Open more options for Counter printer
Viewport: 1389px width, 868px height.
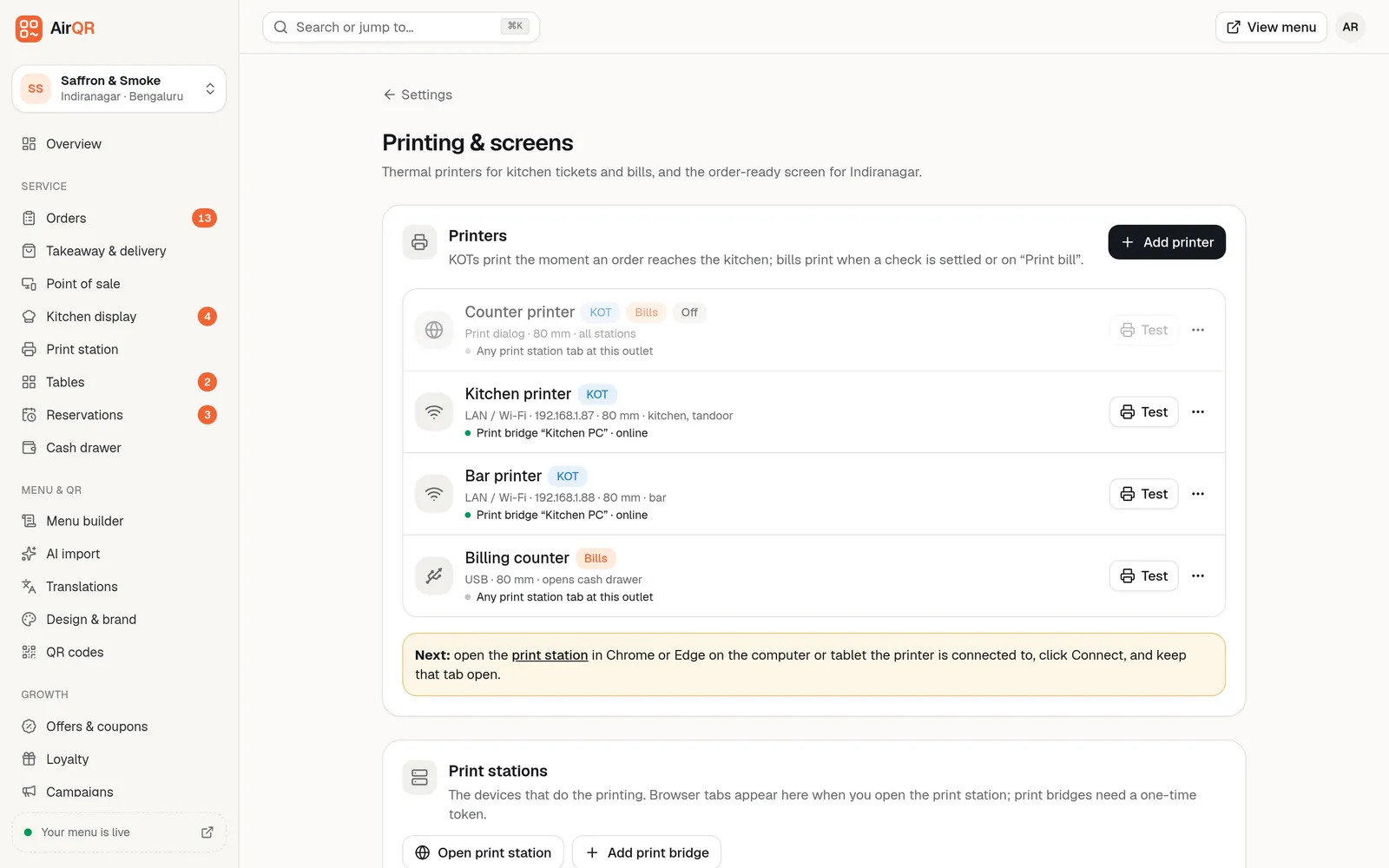point(1198,330)
